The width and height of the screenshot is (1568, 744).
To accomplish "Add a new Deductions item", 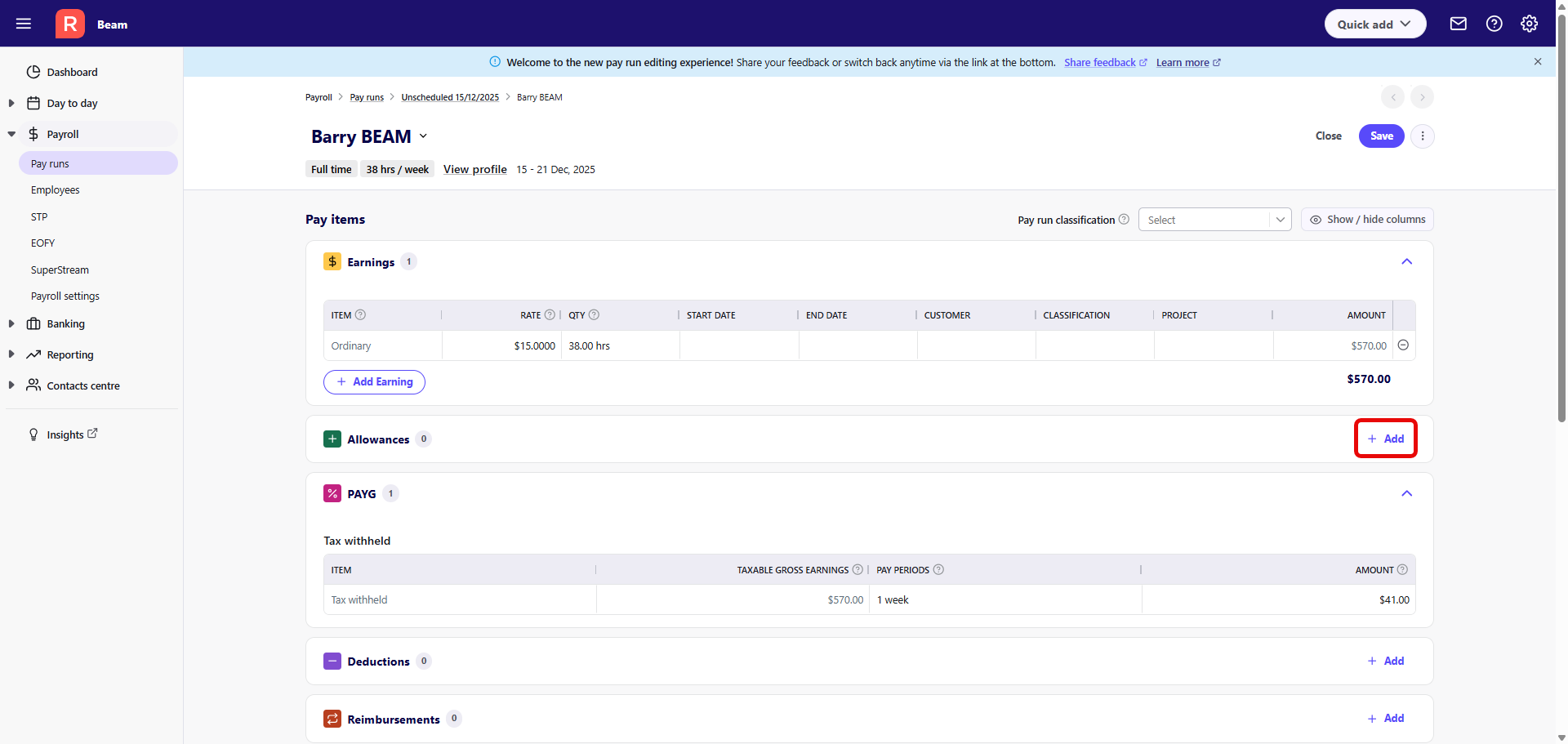I will [1386, 662].
